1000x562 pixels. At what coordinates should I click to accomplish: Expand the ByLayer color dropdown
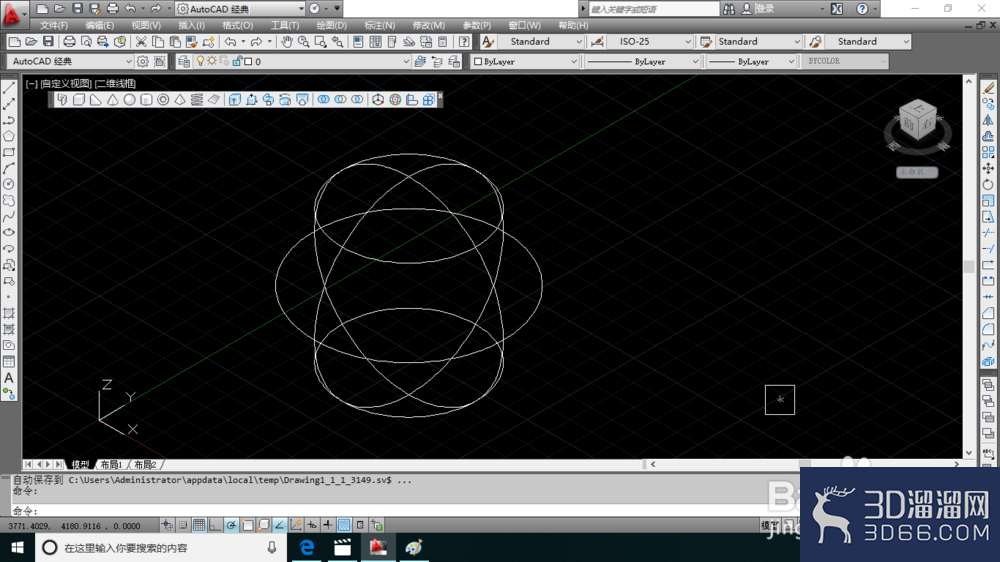pyautogui.click(x=525, y=61)
